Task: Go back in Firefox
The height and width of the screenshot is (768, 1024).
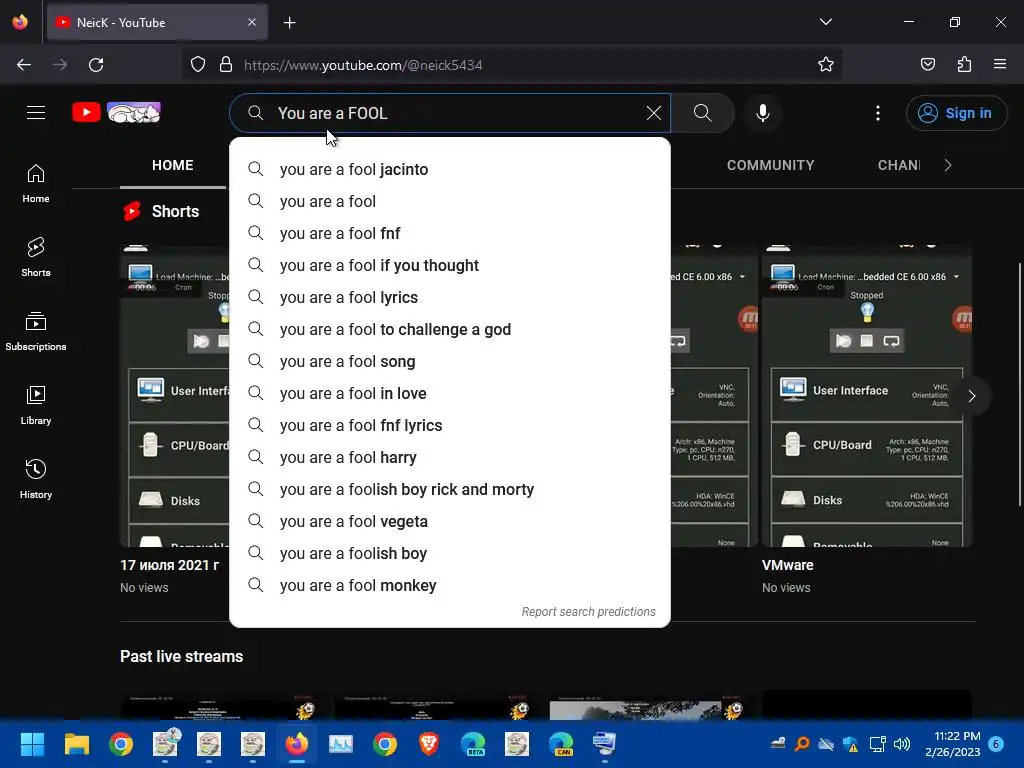Action: point(24,65)
